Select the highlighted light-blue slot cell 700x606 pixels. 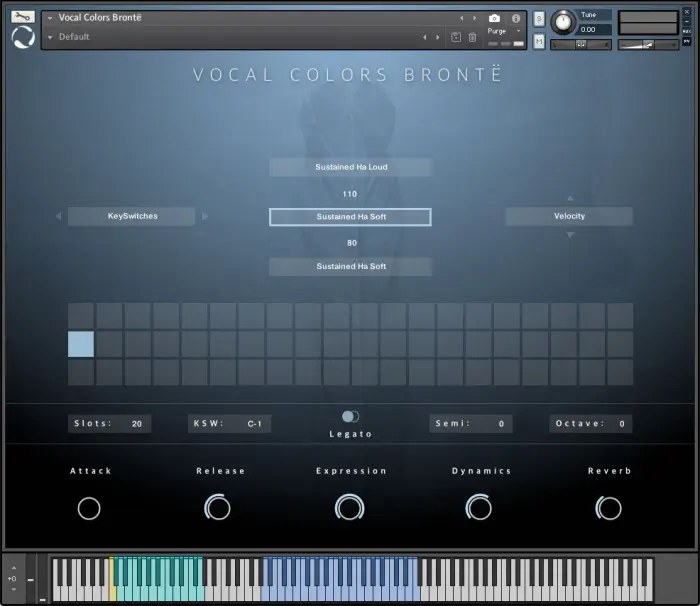click(x=81, y=344)
